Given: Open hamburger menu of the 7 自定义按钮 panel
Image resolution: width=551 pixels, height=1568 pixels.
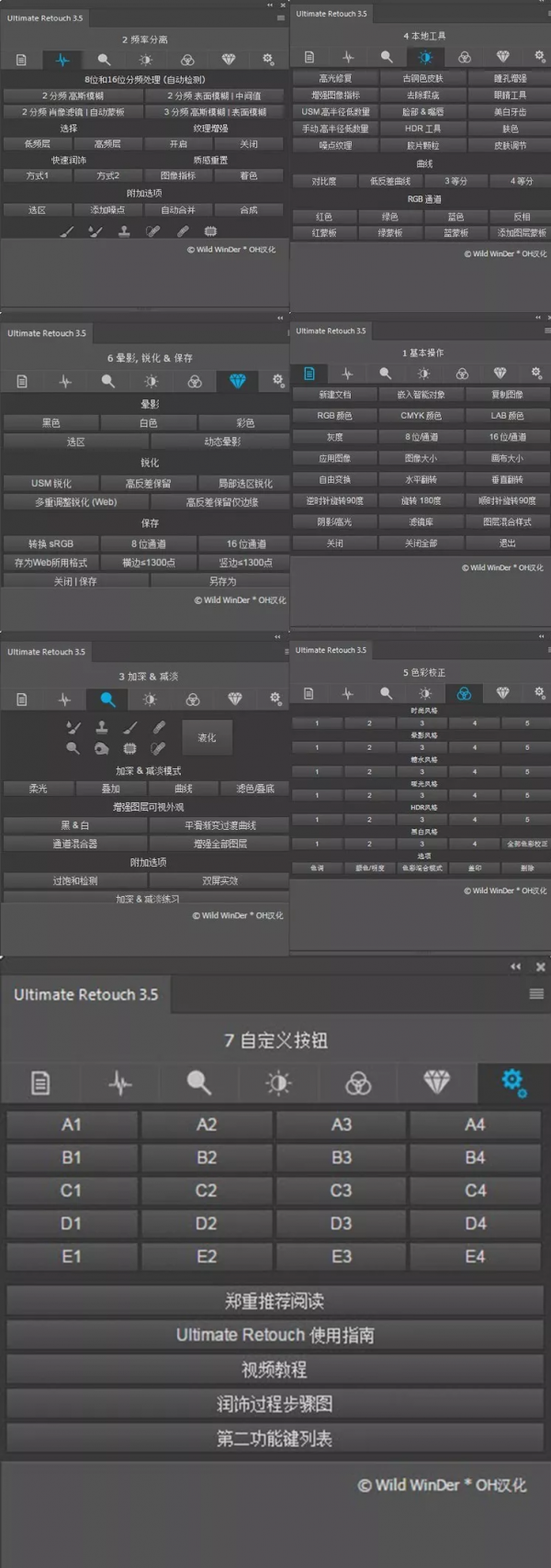Looking at the screenshot, I should 536,994.
